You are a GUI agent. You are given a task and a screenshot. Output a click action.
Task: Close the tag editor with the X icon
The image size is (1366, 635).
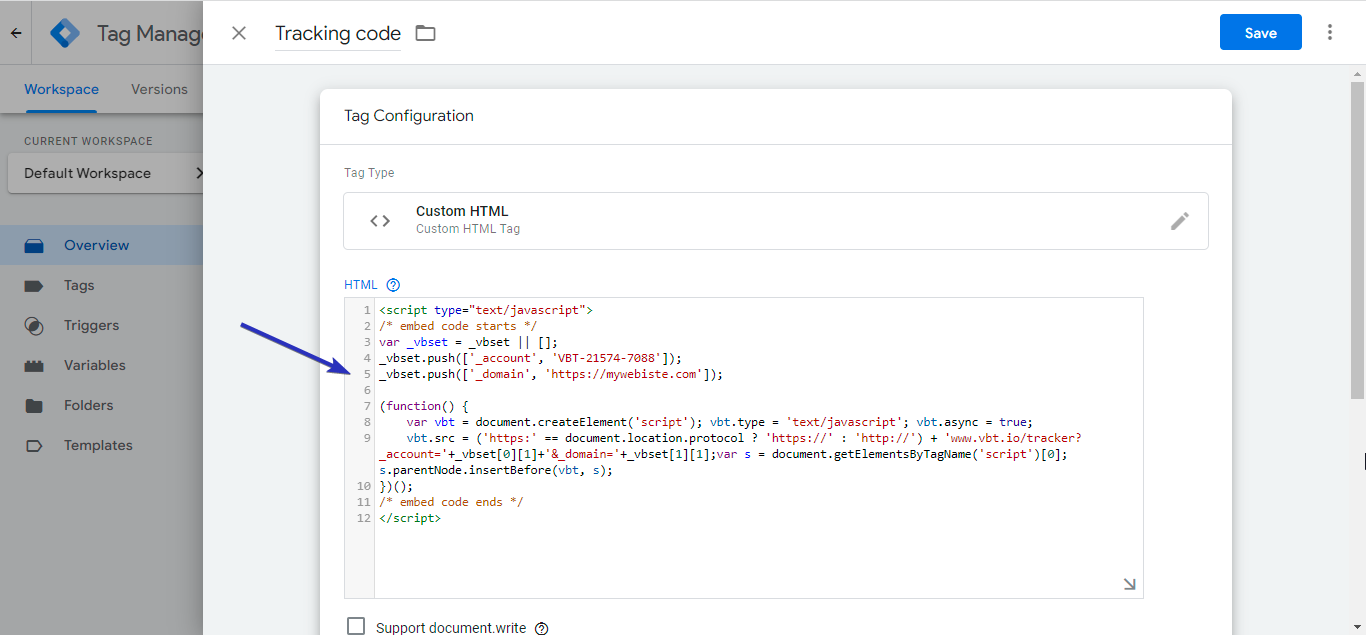click(x=239, y=33)
